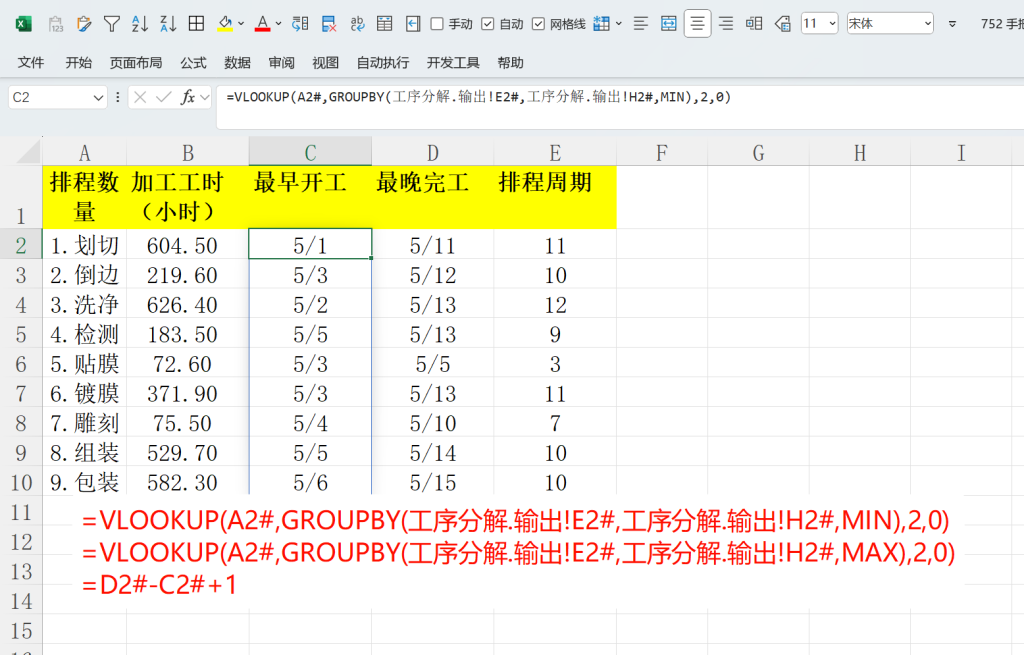This screenshot has width=1024, height=655.
Task: Open the customize quick access toolbar arrow
Action: [952, 24]
